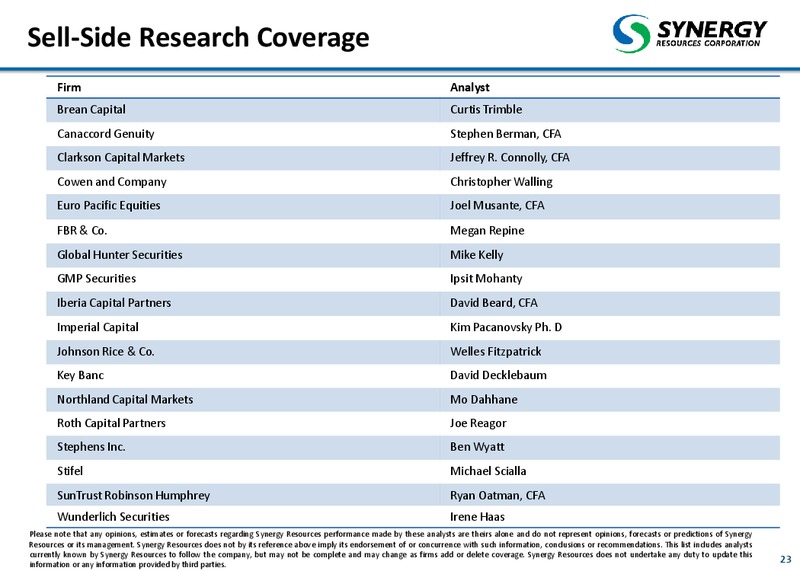This screenshot has height=571, width=800.
Task: Click analyst name 'Megan Repine'
Action: coord(487,231)
